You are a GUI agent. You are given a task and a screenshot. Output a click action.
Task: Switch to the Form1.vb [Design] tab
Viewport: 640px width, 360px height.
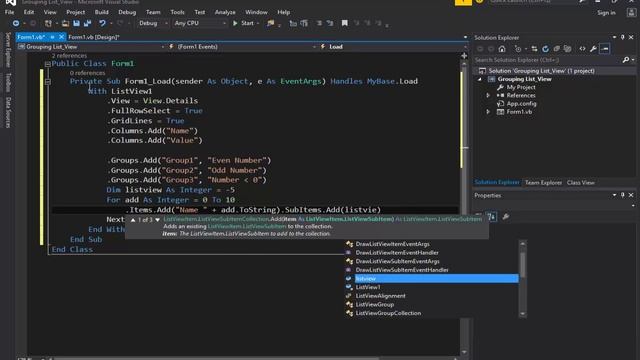point(93,37)
